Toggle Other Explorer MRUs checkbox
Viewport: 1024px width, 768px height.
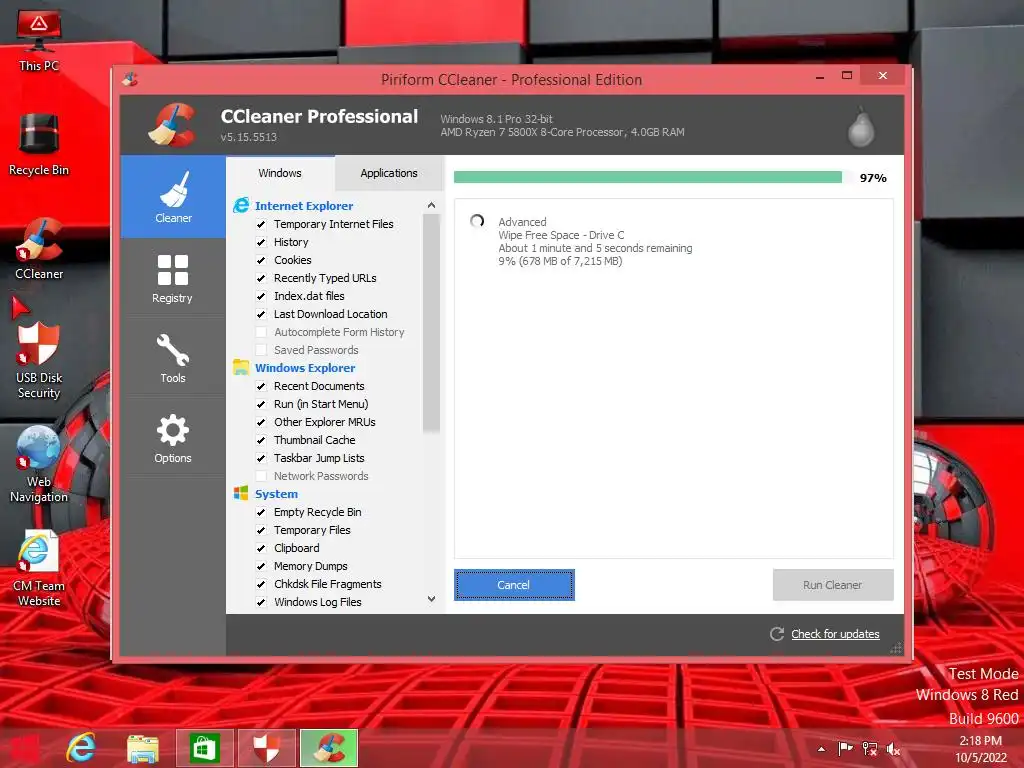coord(261,422)
